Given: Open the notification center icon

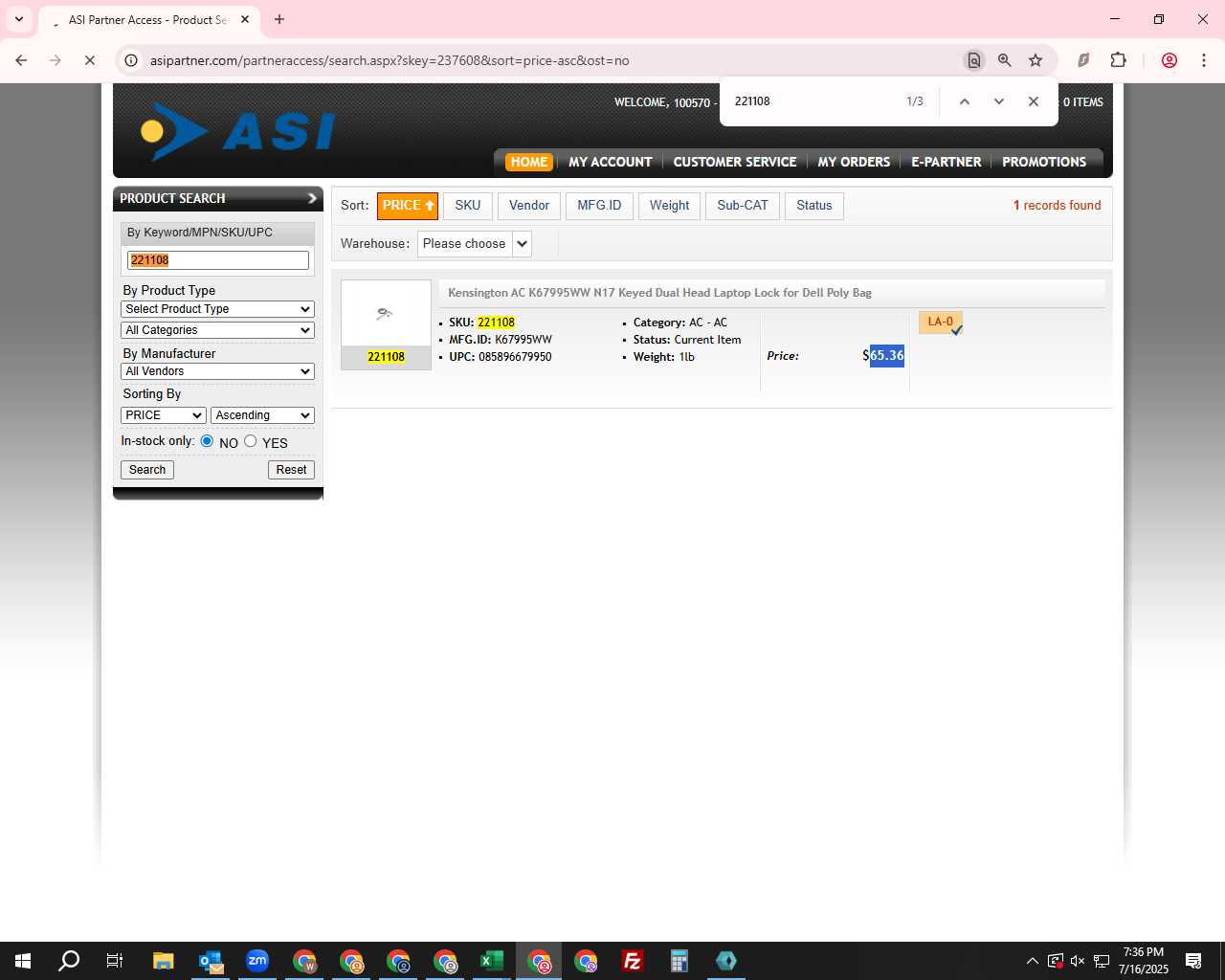Looking at the screenshot, I should (1193, 961).
